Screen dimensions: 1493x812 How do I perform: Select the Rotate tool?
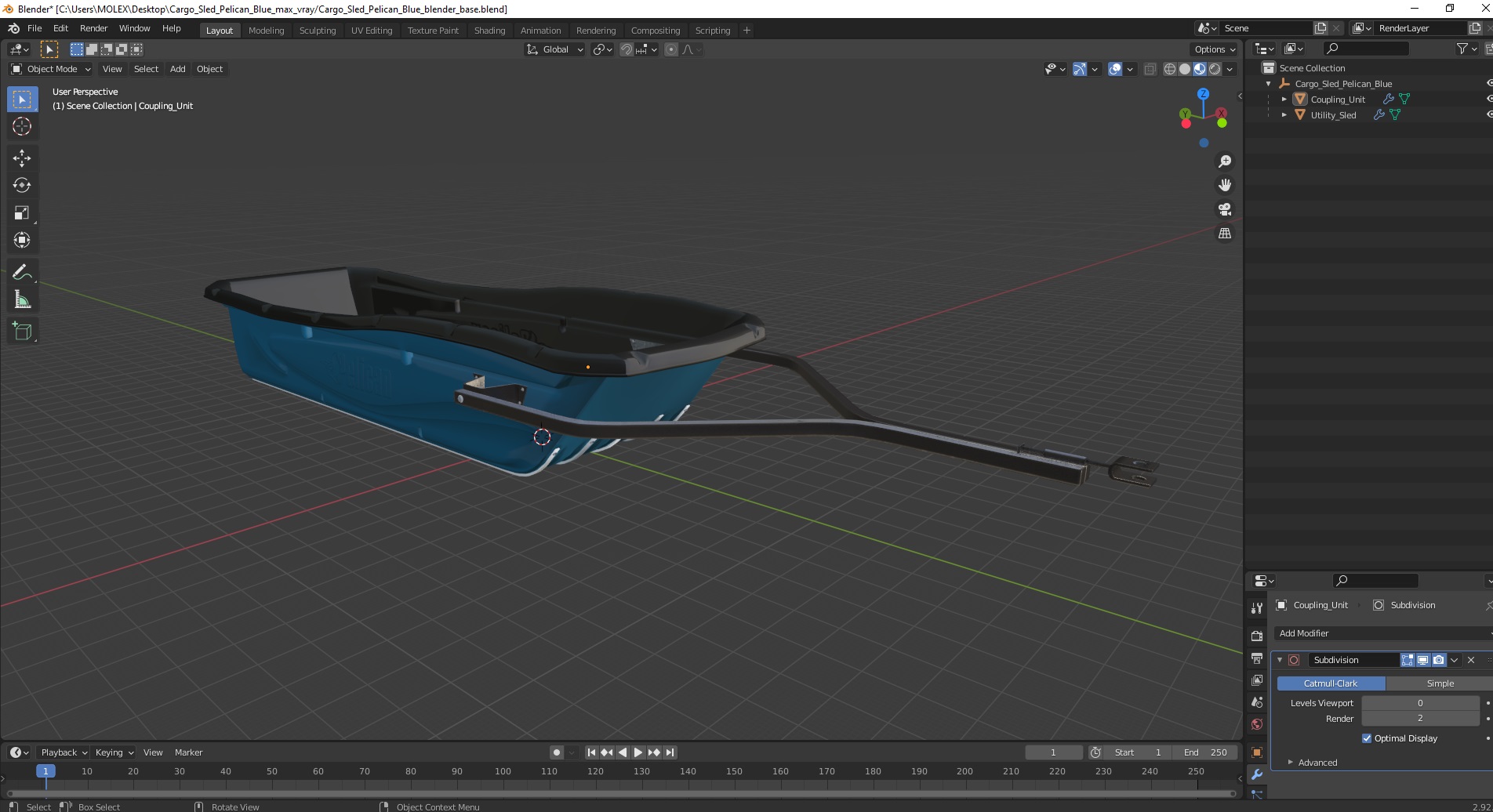[22, 186]
